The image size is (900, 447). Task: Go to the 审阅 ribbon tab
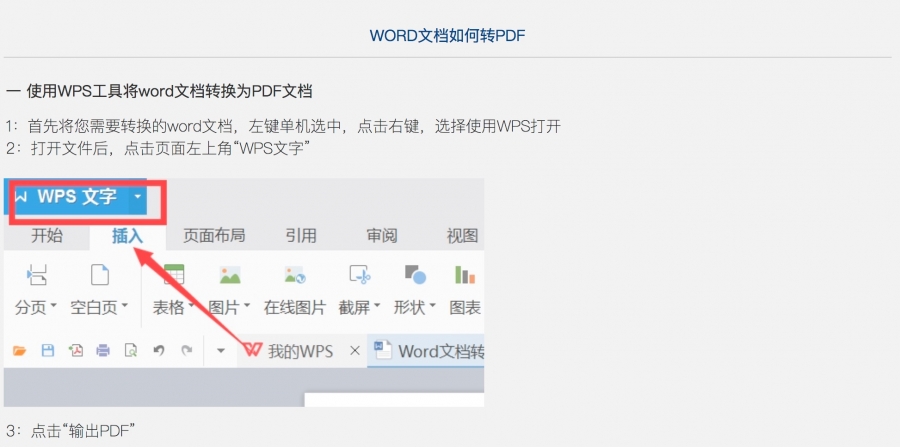[381, 236]
